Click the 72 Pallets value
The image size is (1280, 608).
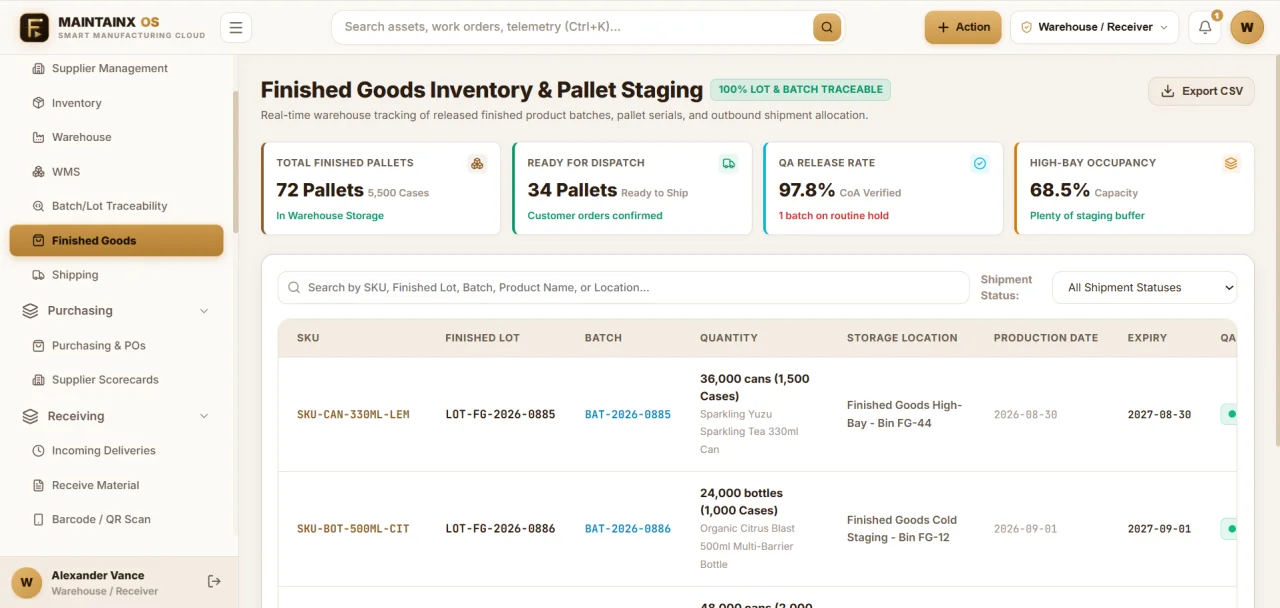click(x=320, y=190)
